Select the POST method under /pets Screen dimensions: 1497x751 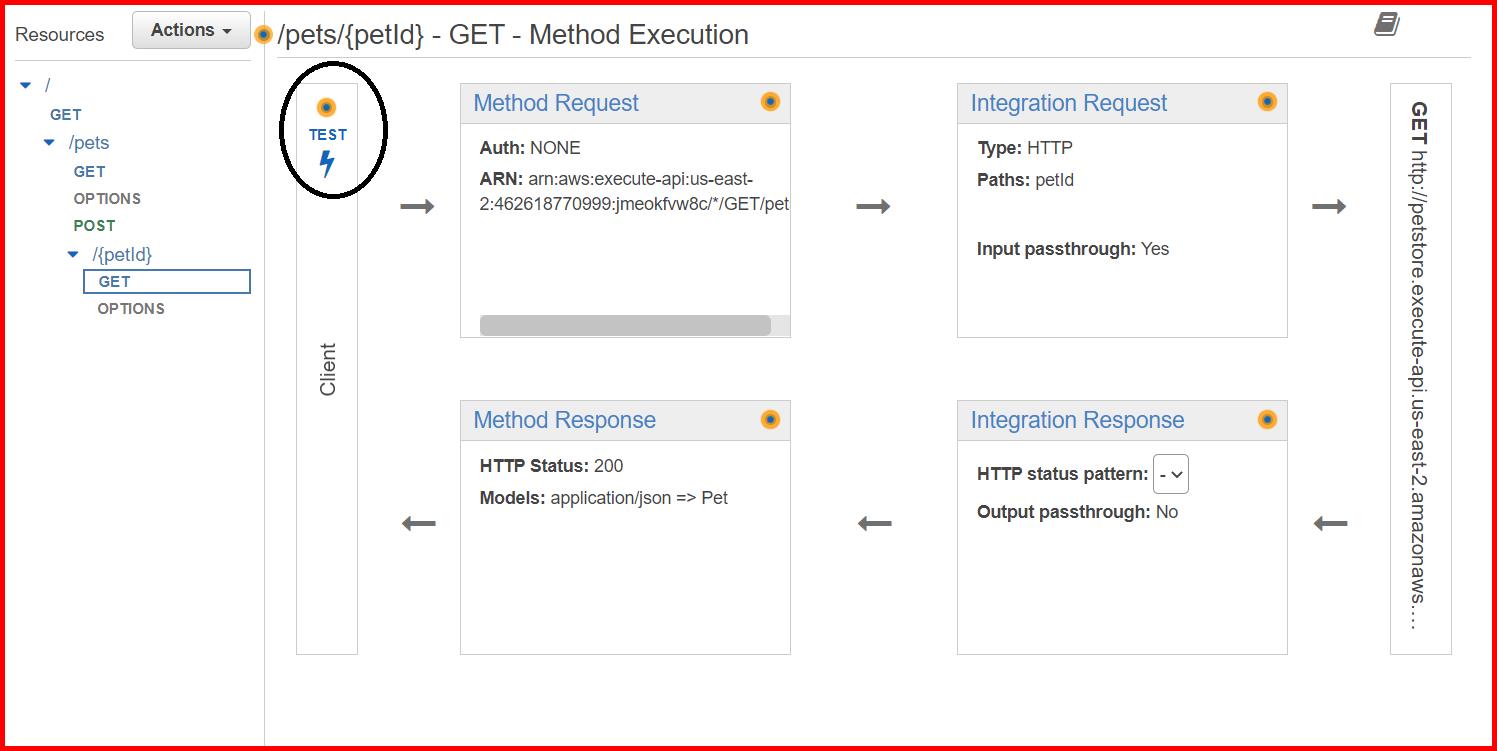tap(94, 226)
